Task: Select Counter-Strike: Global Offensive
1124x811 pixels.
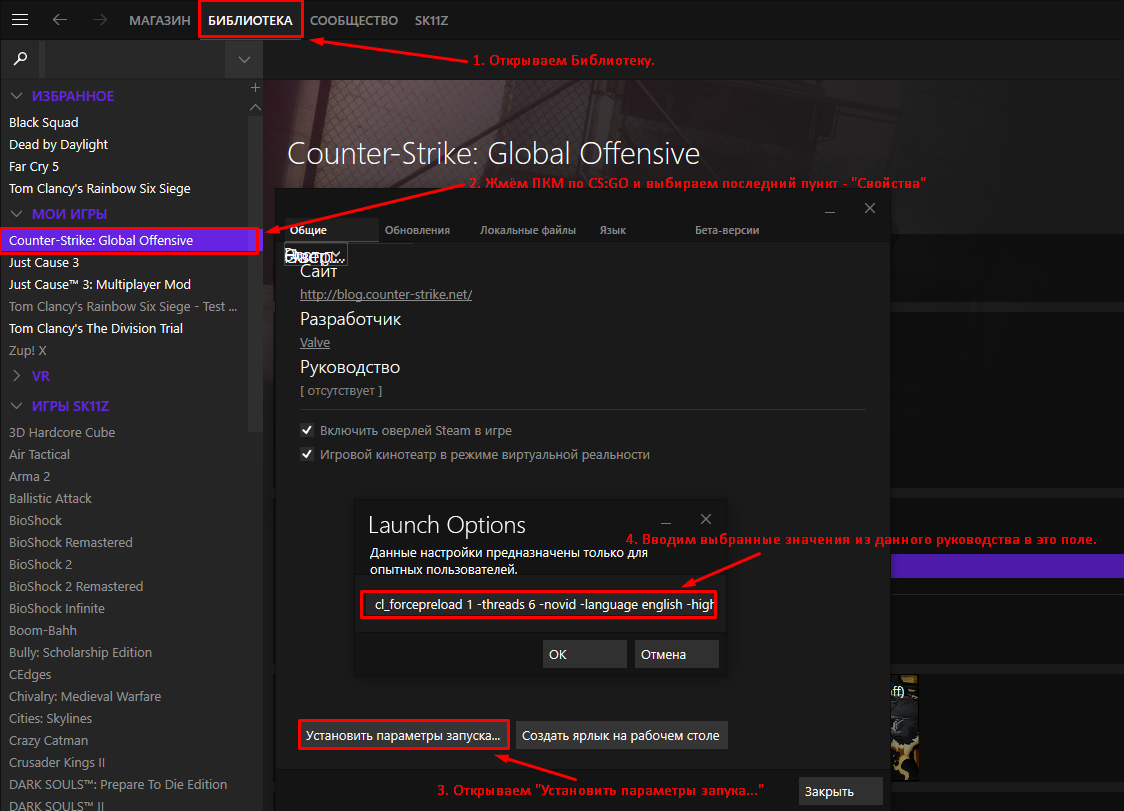Action: 129,240
